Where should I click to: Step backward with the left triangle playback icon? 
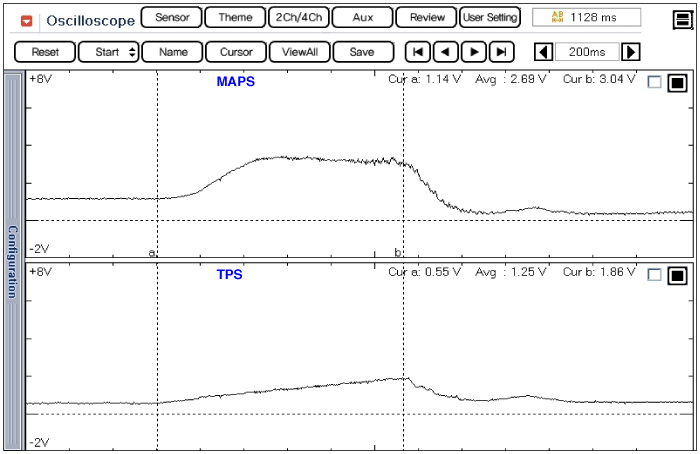point(446,52)
